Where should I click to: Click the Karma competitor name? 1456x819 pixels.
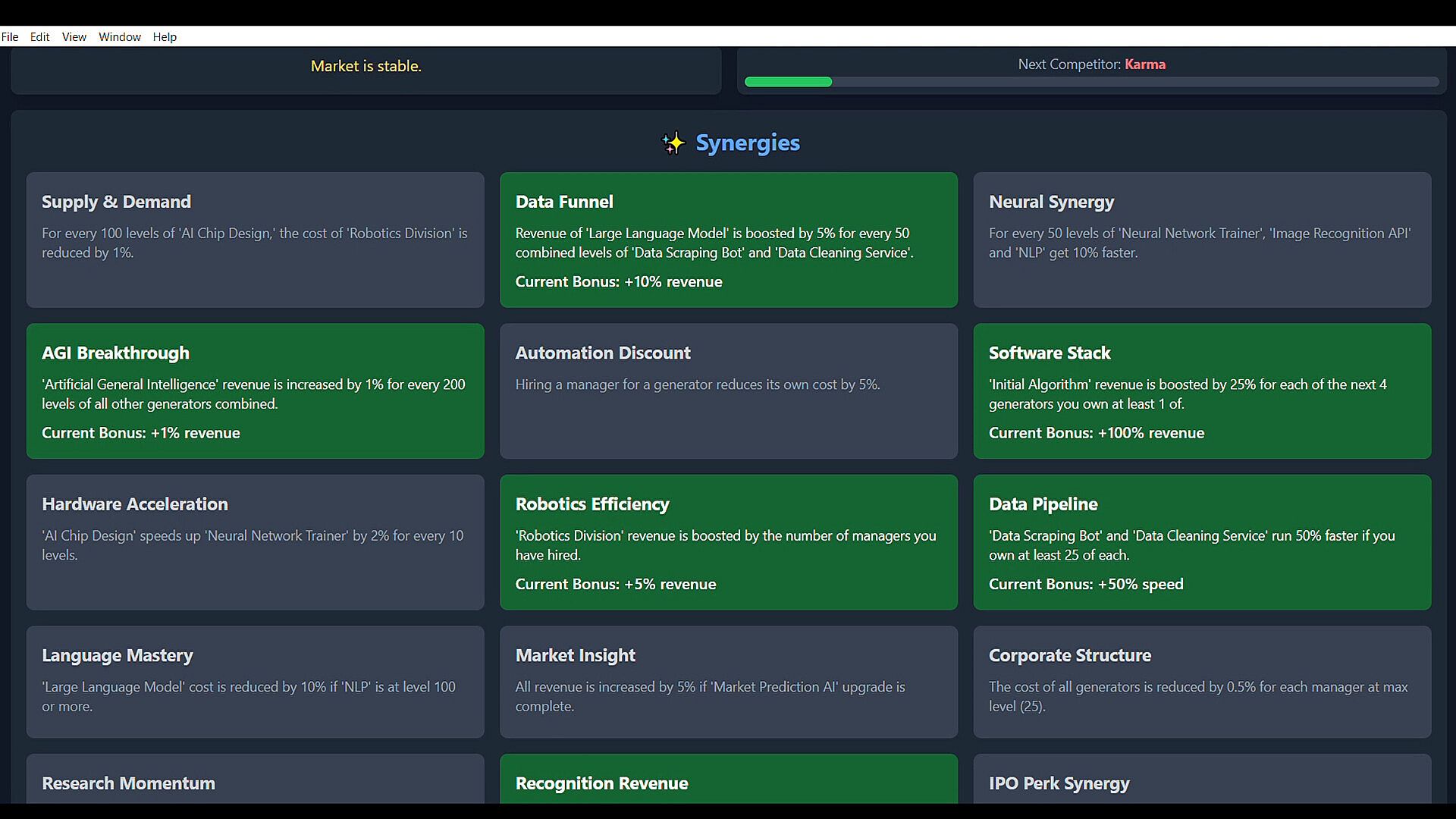click(x=1144, y=64)
